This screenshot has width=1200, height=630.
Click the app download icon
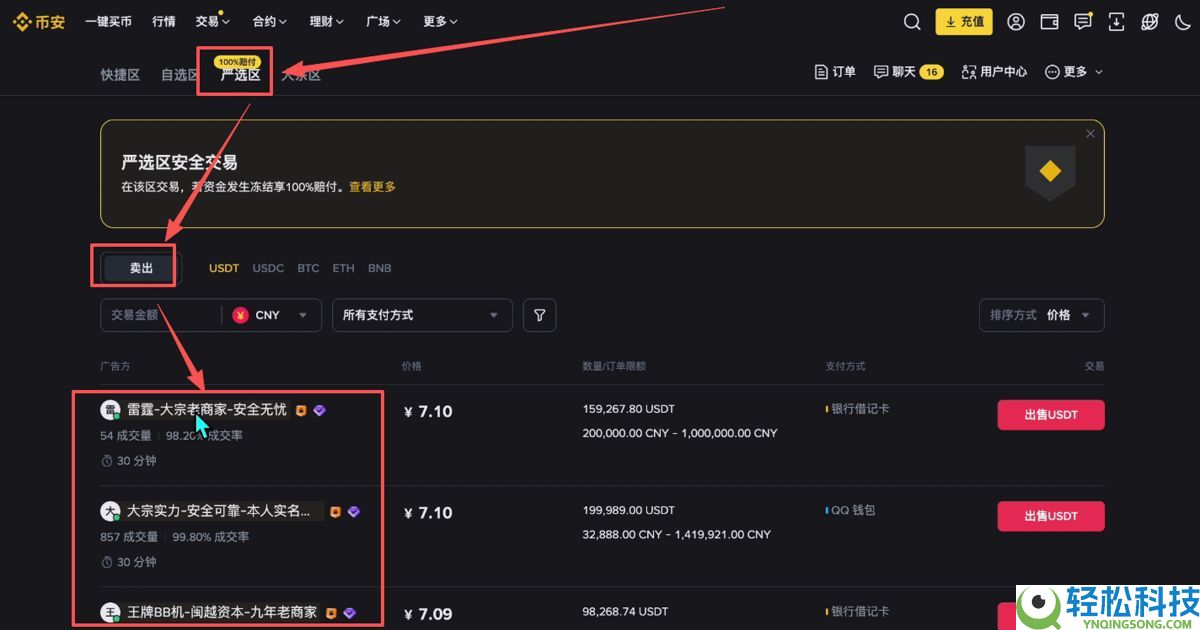coord(1115,21)
